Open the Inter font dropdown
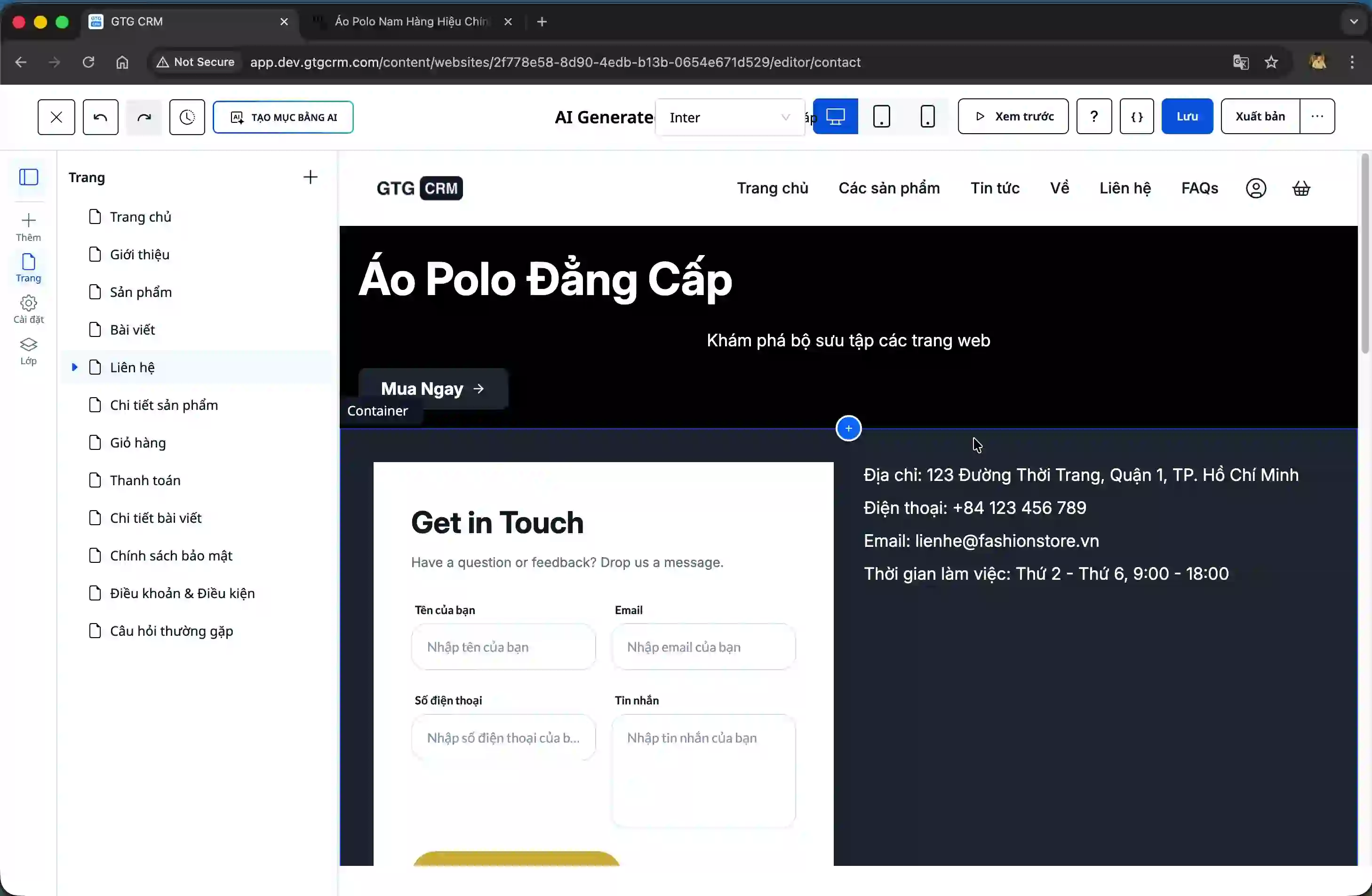The height and width of the screenshot is (896, 1372). click(730, 117)
